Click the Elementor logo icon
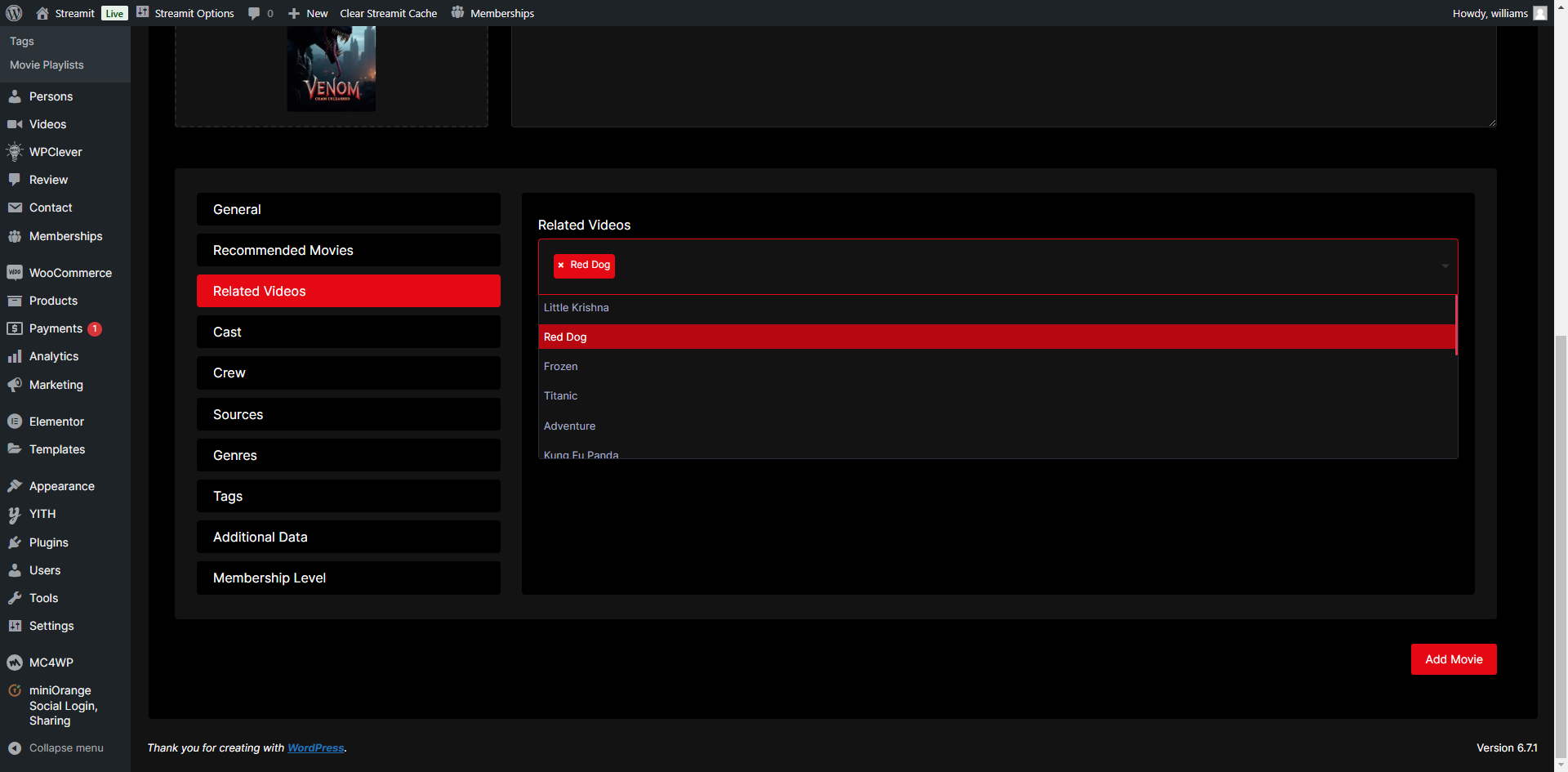The height and width of the screenshot is (772, 1568). (x=15, y=422)
